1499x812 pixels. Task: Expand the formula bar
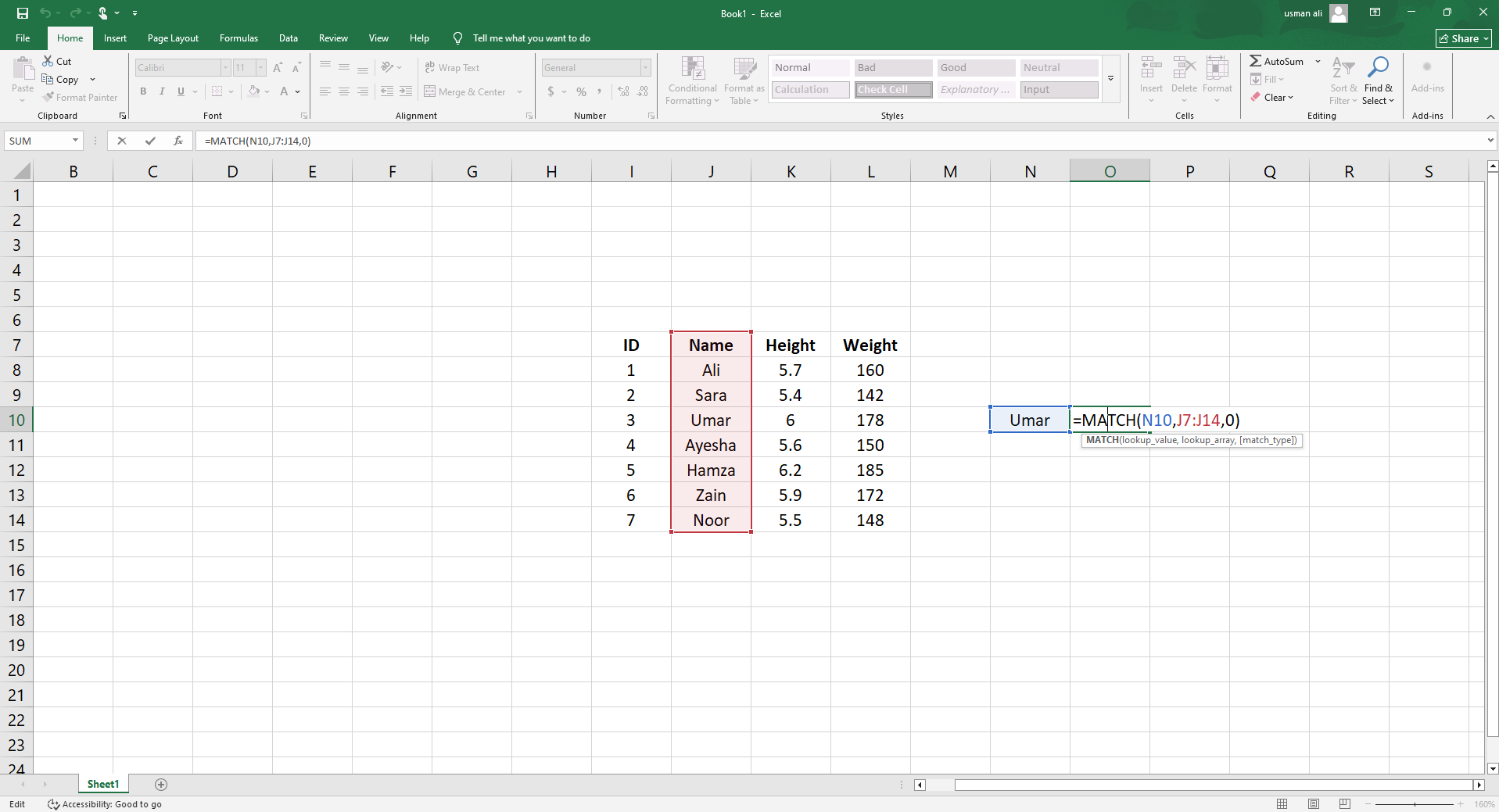[x=1490, y=141]
